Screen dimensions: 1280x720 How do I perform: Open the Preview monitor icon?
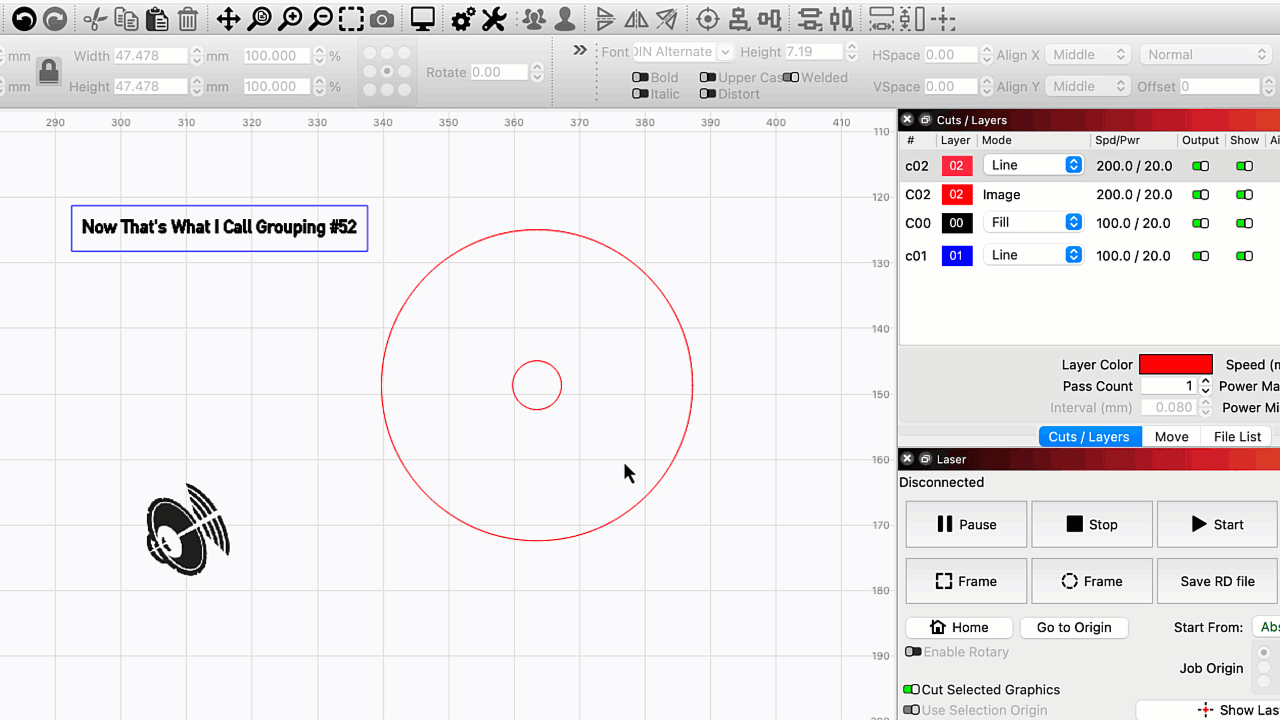coord(423,18)
